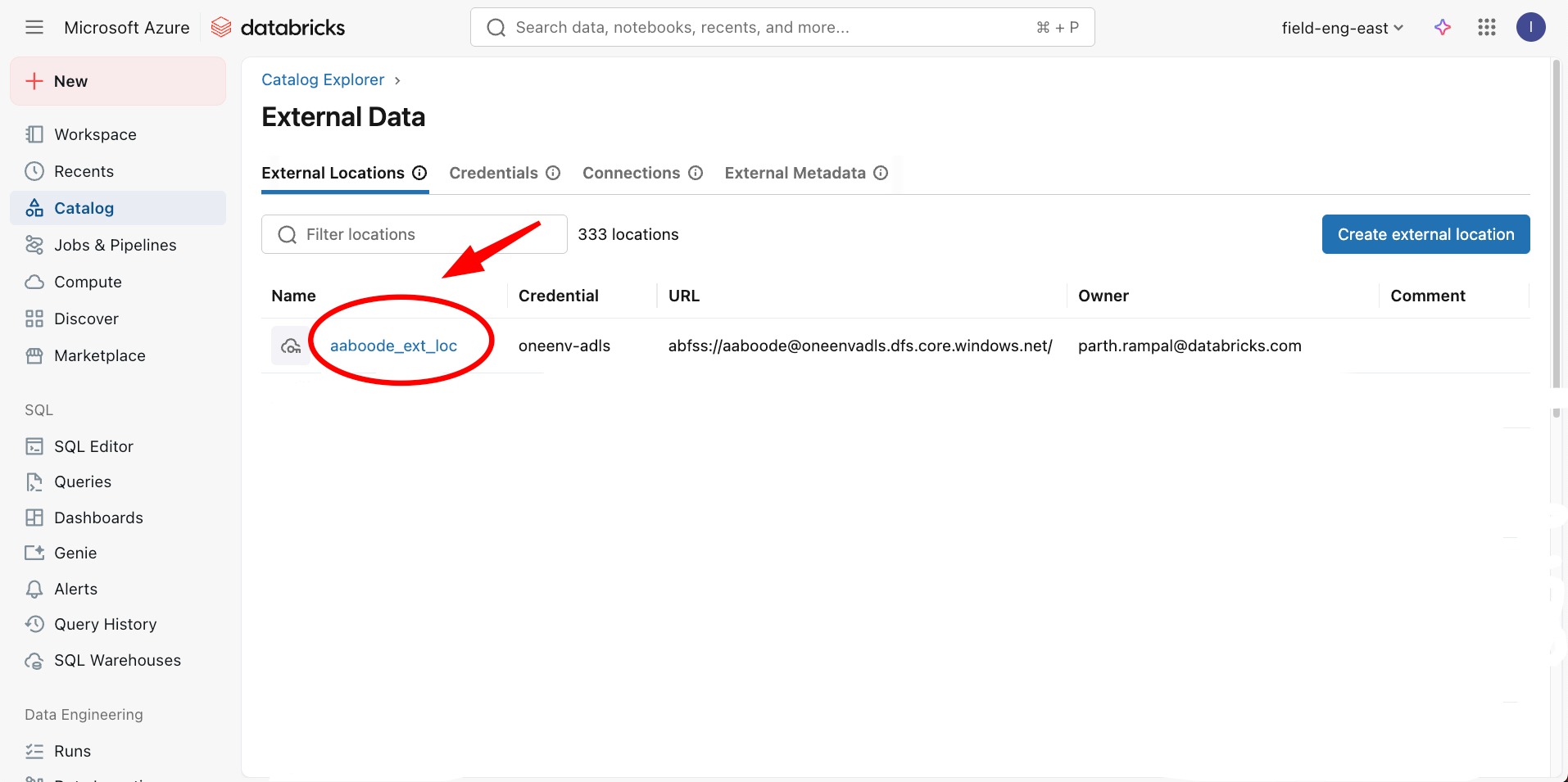Click the Databricks Assistant sparkle icon
This screenshot has height=782, width=1568.
pyautogui.click(x=1443, y=28)
